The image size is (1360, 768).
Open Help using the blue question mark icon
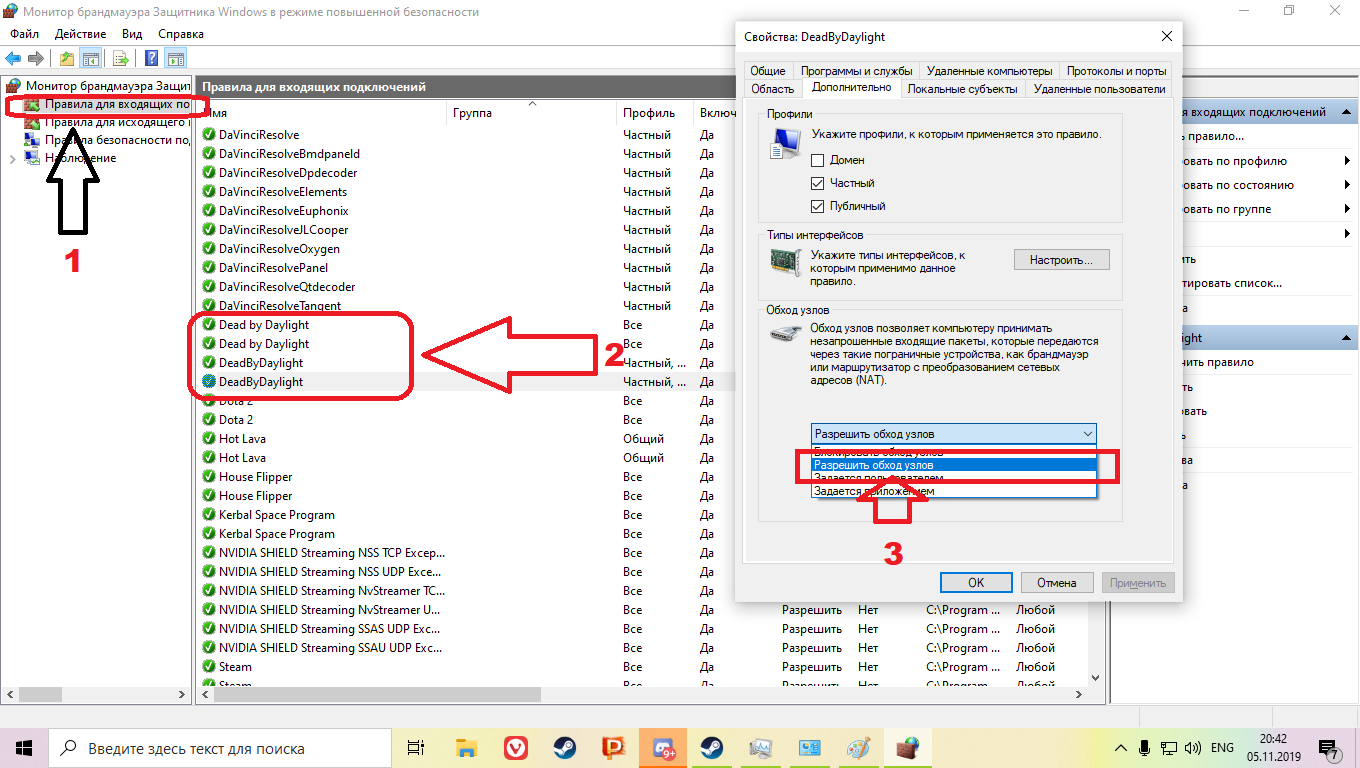click(151, 58)
